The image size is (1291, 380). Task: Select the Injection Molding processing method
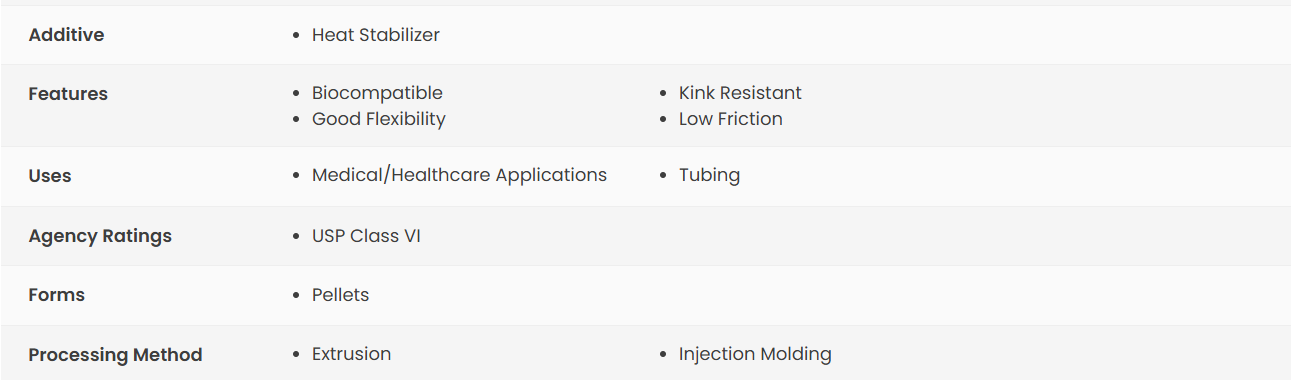pyautogui.click(x=755, y=354)
